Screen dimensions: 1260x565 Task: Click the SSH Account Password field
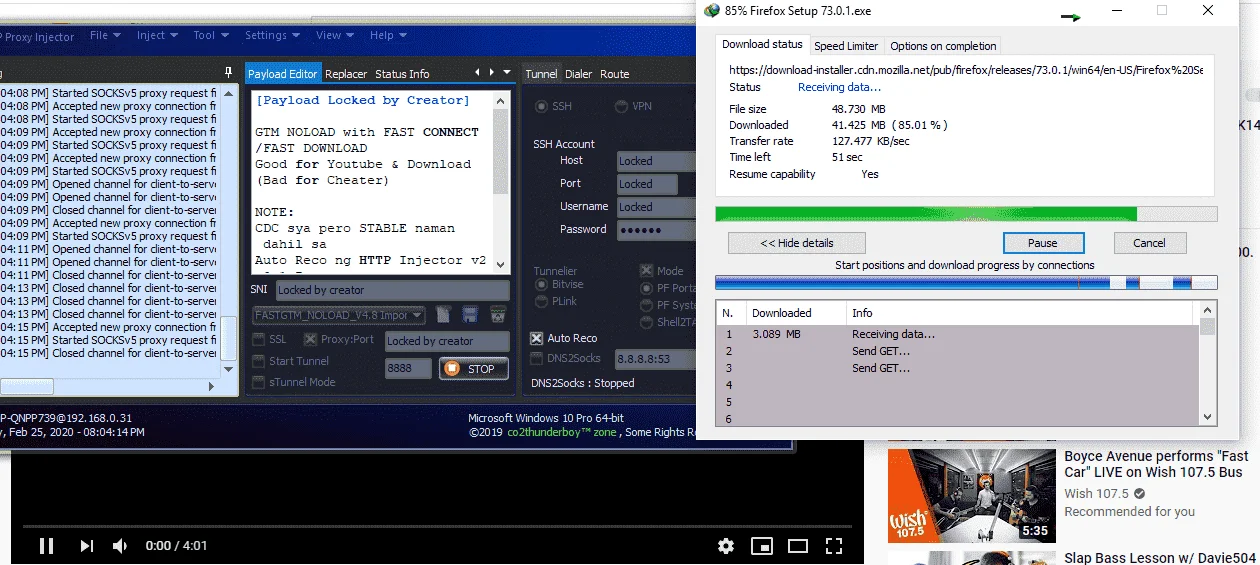tap(655, 230)
